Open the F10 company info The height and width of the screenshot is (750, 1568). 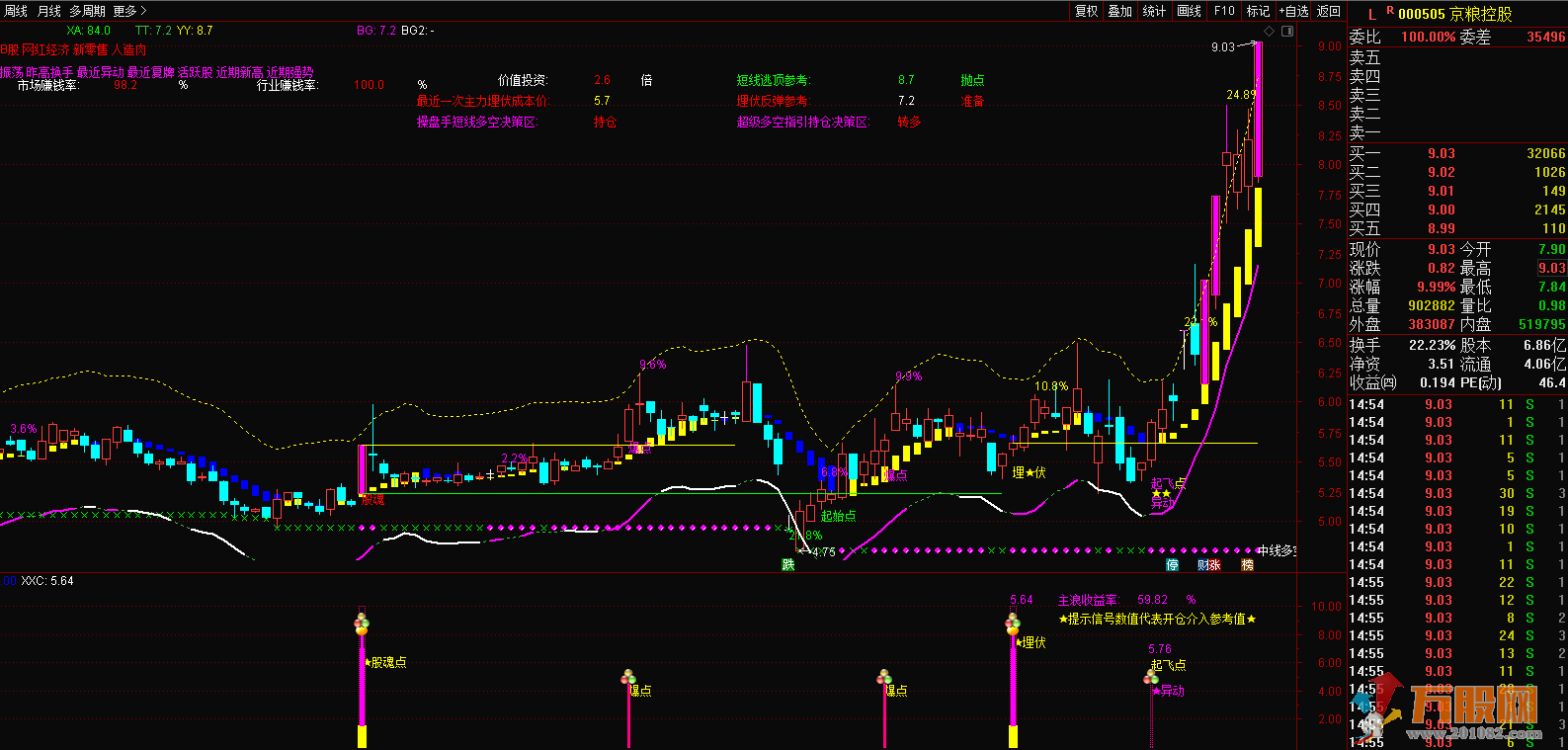[1224, 11]
